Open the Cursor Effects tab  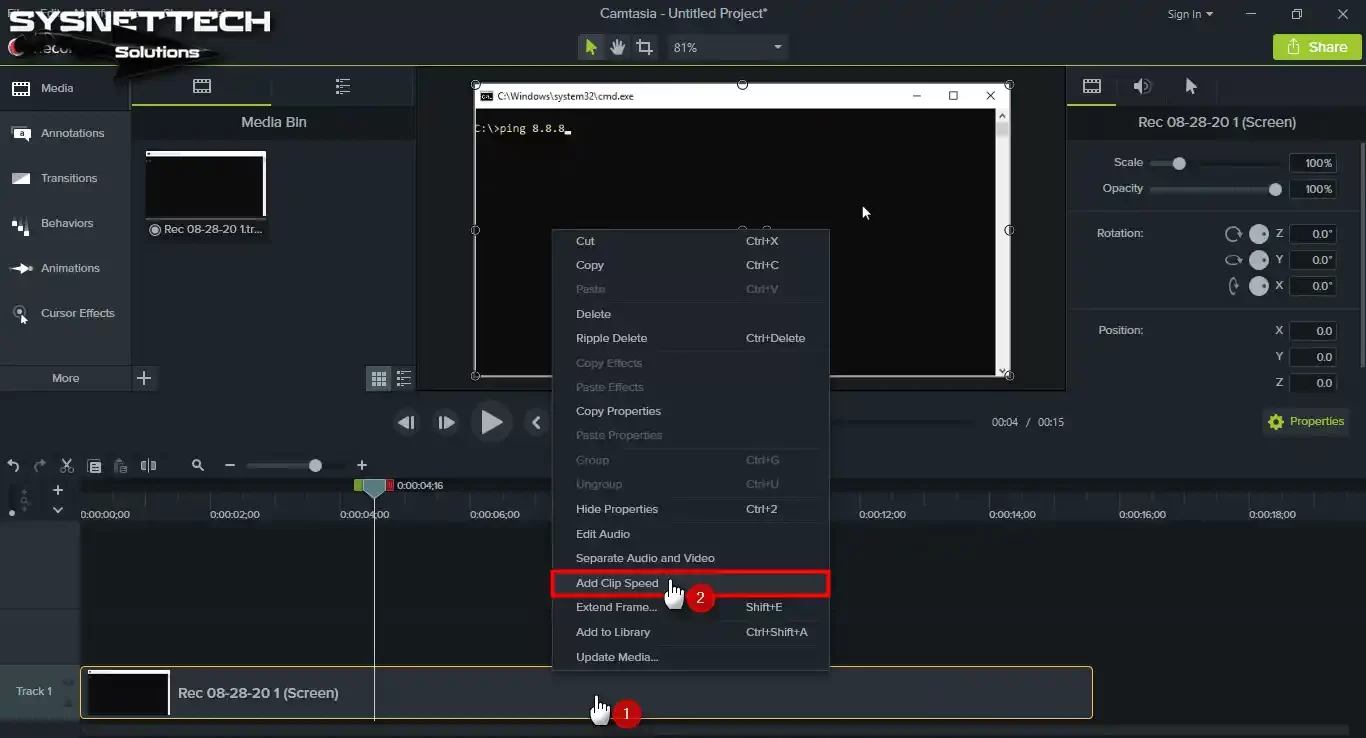tap(65, 313)
